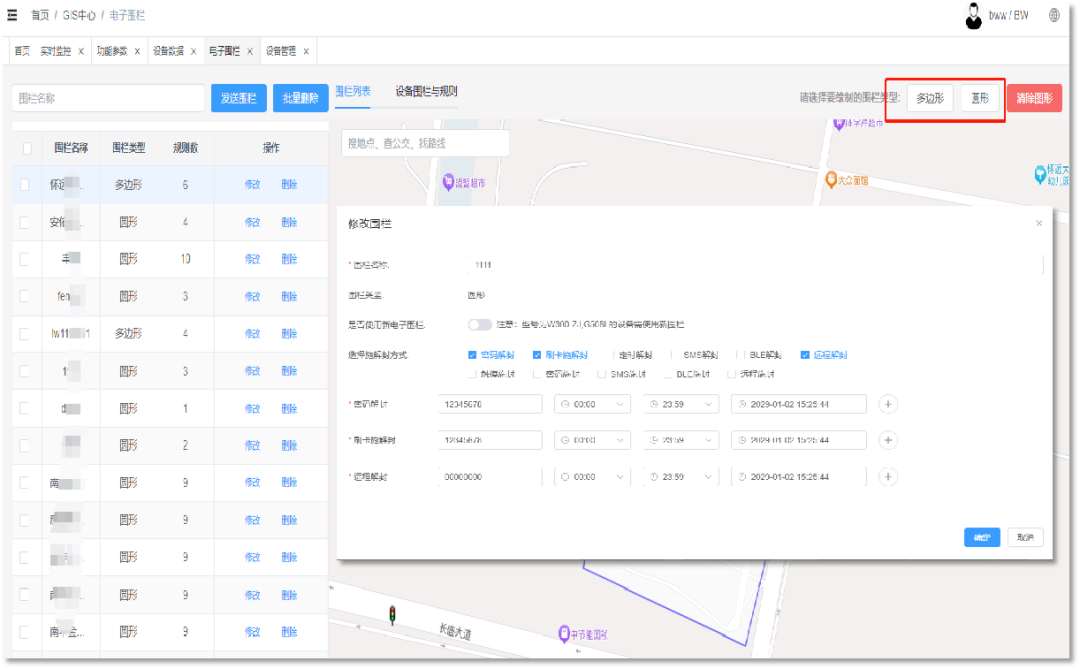Close the 设备数据 tab with its X

pyautogui.click(x=194, y=51)
